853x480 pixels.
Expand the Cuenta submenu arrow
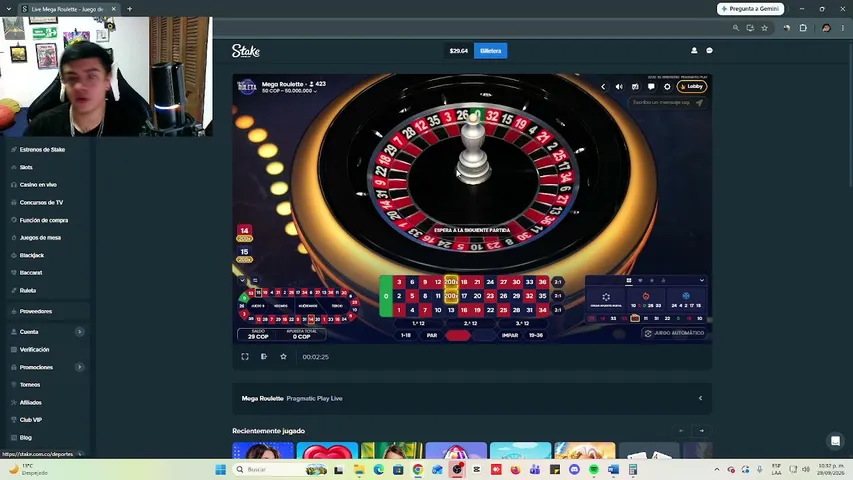coord(79,331)
